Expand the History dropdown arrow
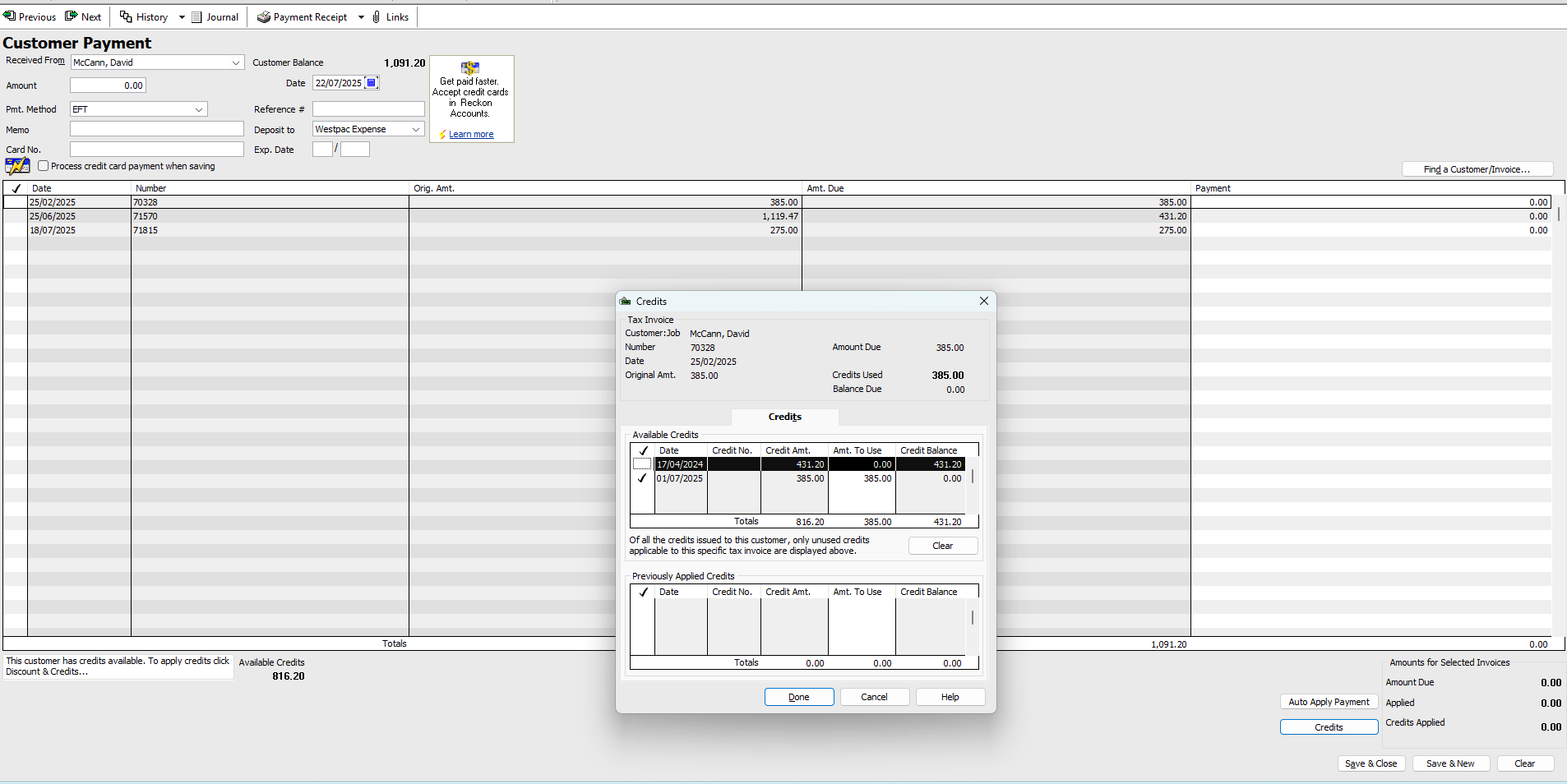Screen dimensions: 1567x784 (182, 17)
